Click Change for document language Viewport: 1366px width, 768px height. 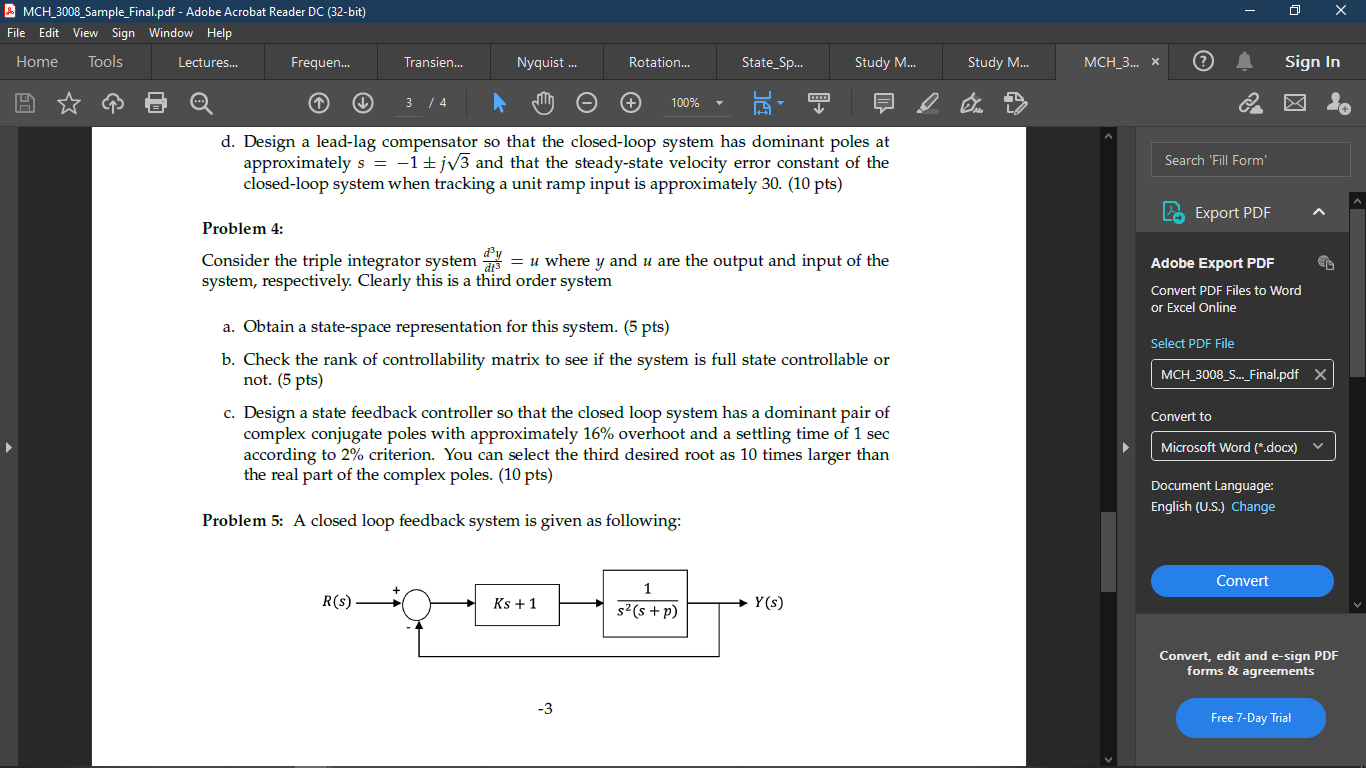(1253, 506)
